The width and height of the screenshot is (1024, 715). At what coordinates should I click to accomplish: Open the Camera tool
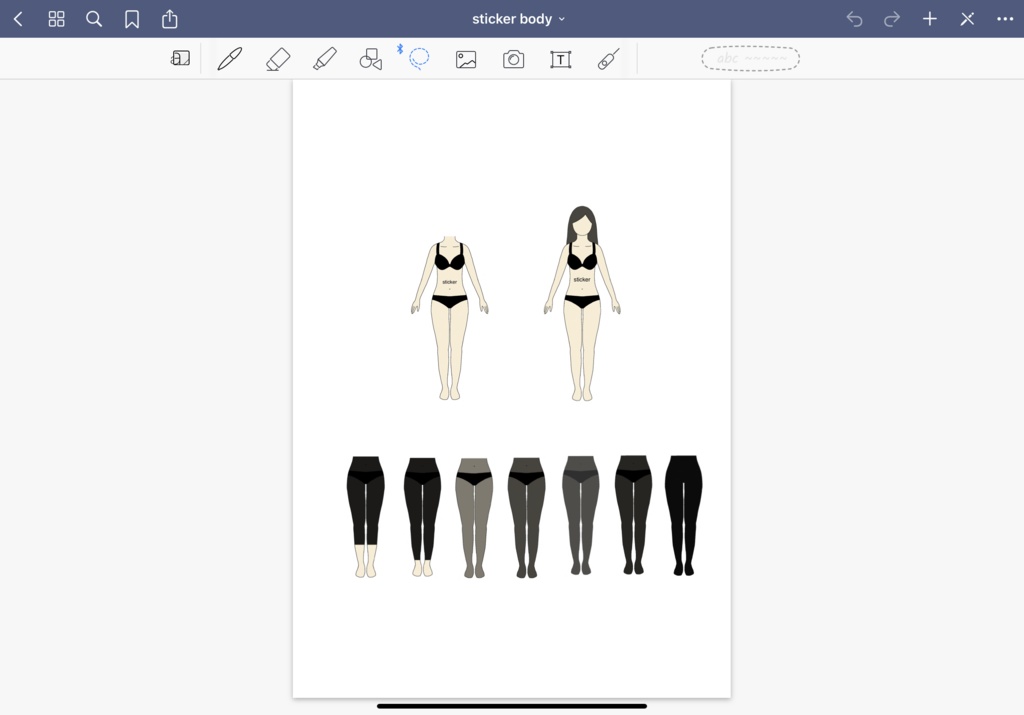[x=513, y=59]
